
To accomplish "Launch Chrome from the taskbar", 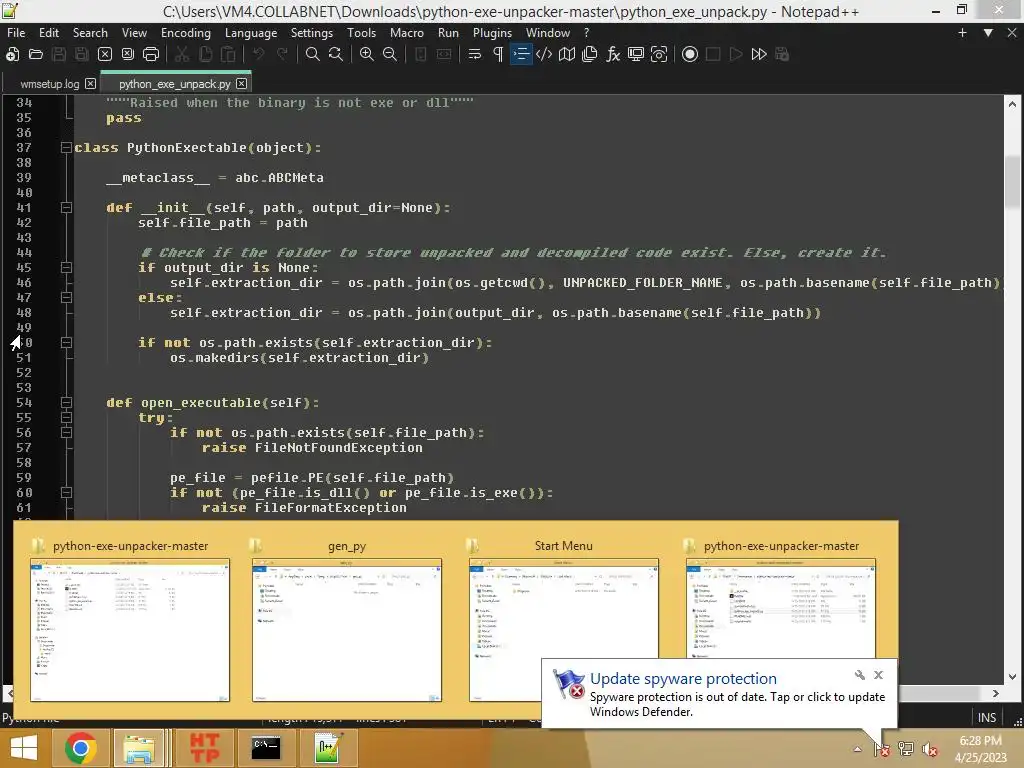I will click(81, 748).
